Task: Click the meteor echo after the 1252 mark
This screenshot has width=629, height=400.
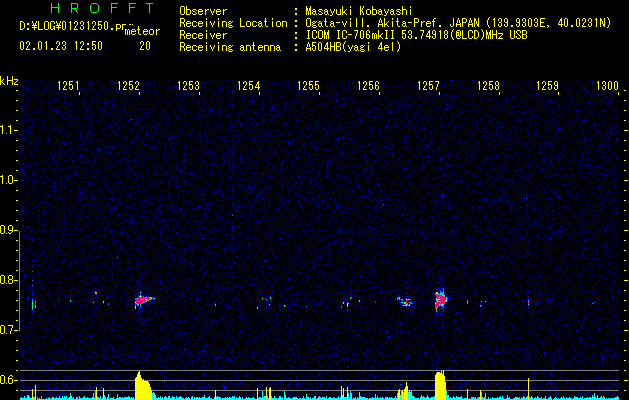Action: (144, 300)
